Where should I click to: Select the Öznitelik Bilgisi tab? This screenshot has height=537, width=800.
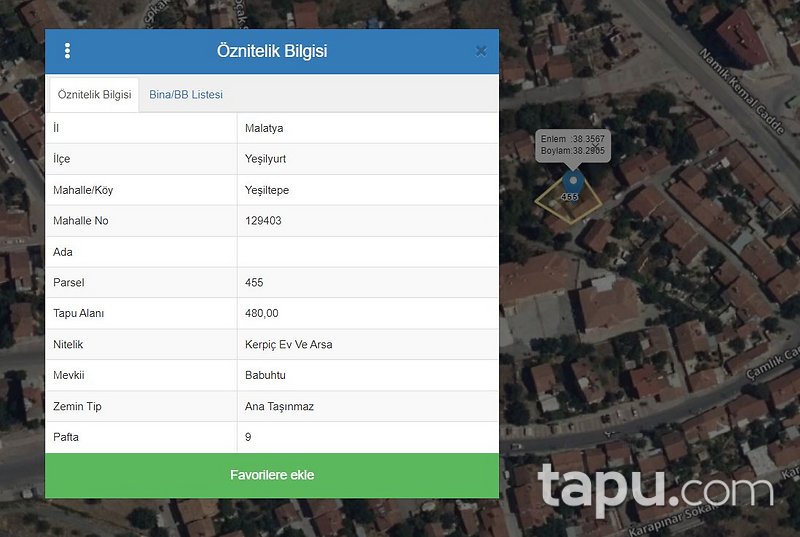[x=94, y=95]
